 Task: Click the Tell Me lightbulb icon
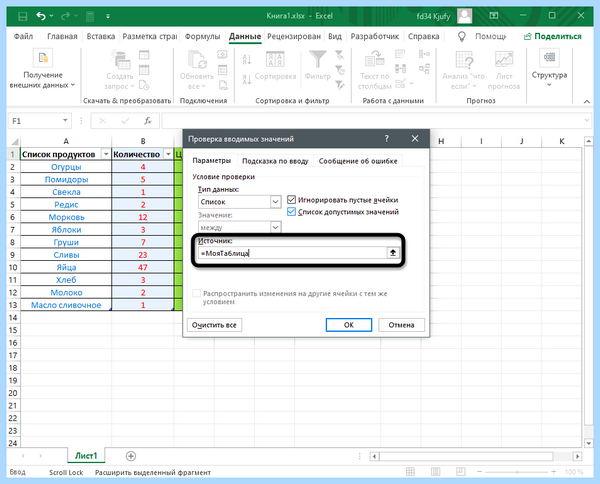click(x=462, y=36)
